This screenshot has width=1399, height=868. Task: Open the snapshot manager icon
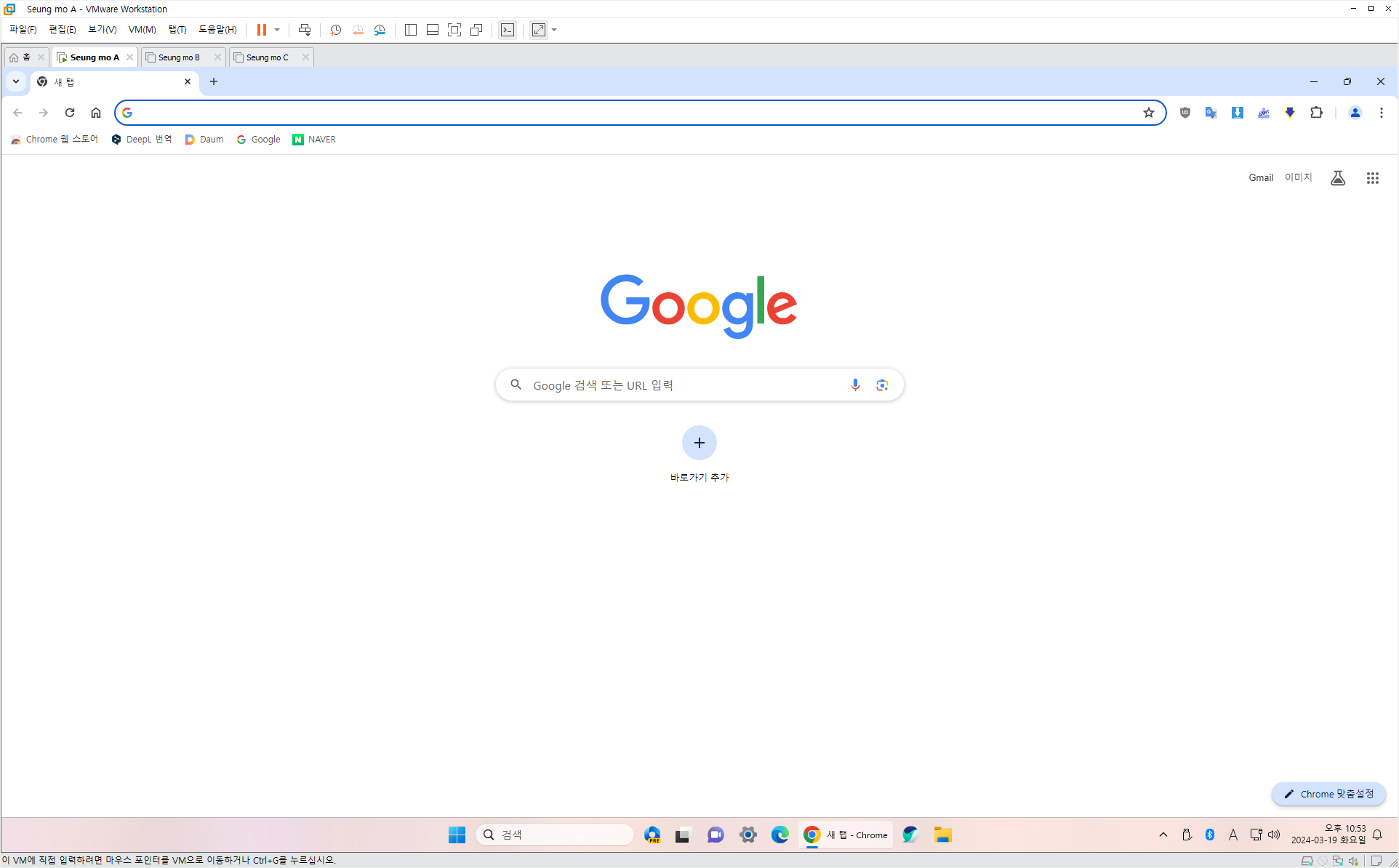click(x=380, y=30)
